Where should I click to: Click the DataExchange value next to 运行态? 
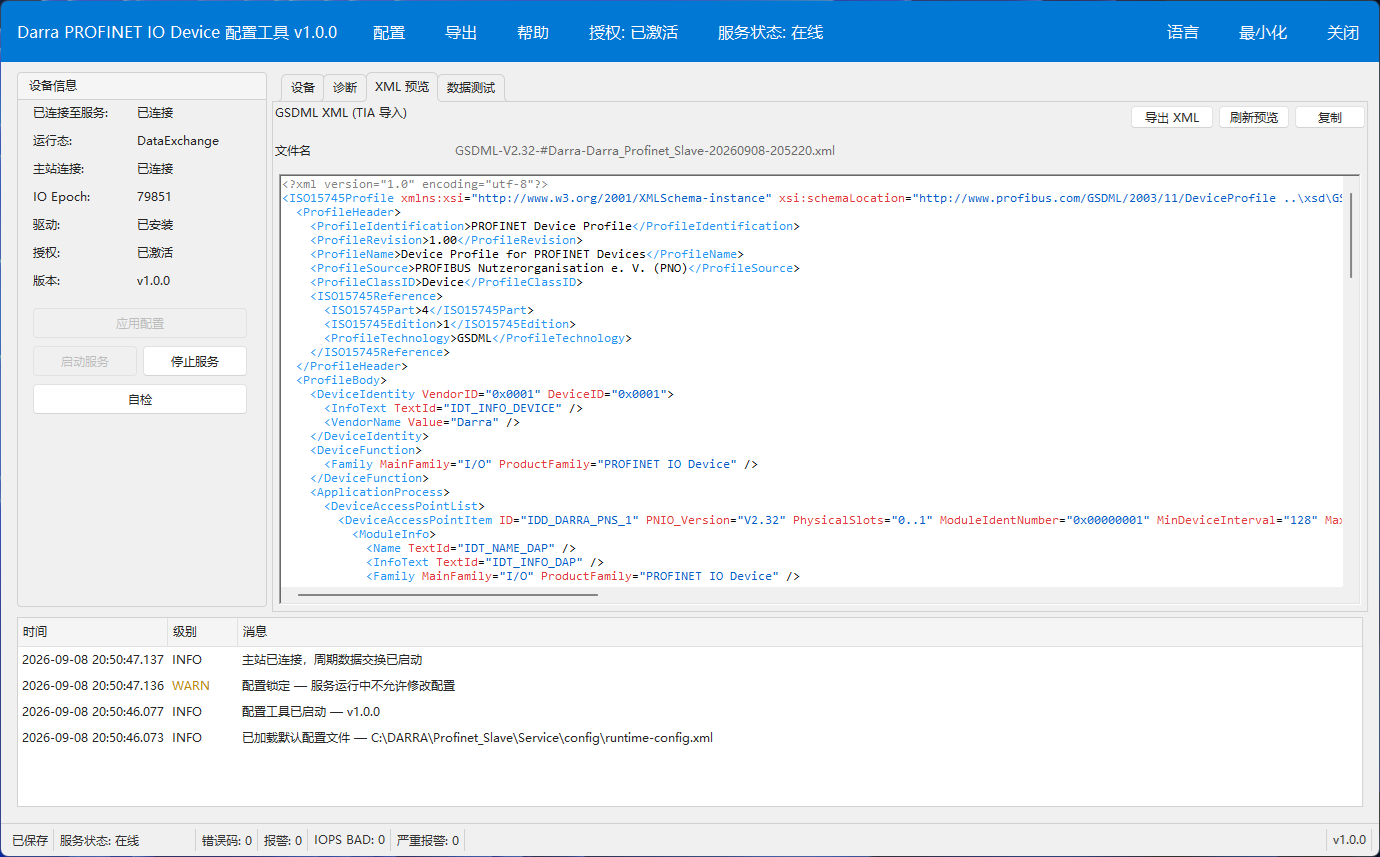(178, 141)
